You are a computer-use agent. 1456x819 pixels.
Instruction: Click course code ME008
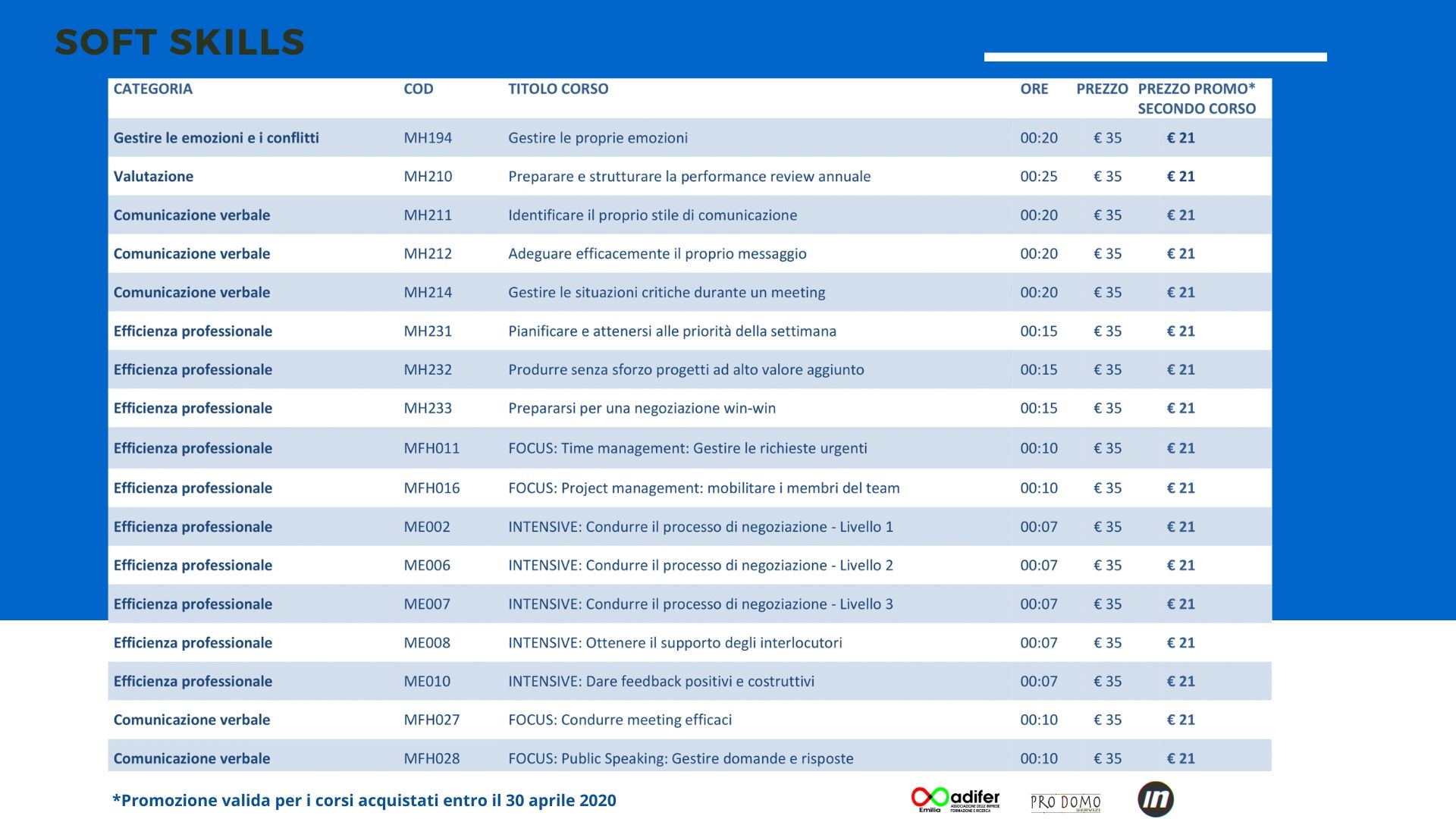427,643
